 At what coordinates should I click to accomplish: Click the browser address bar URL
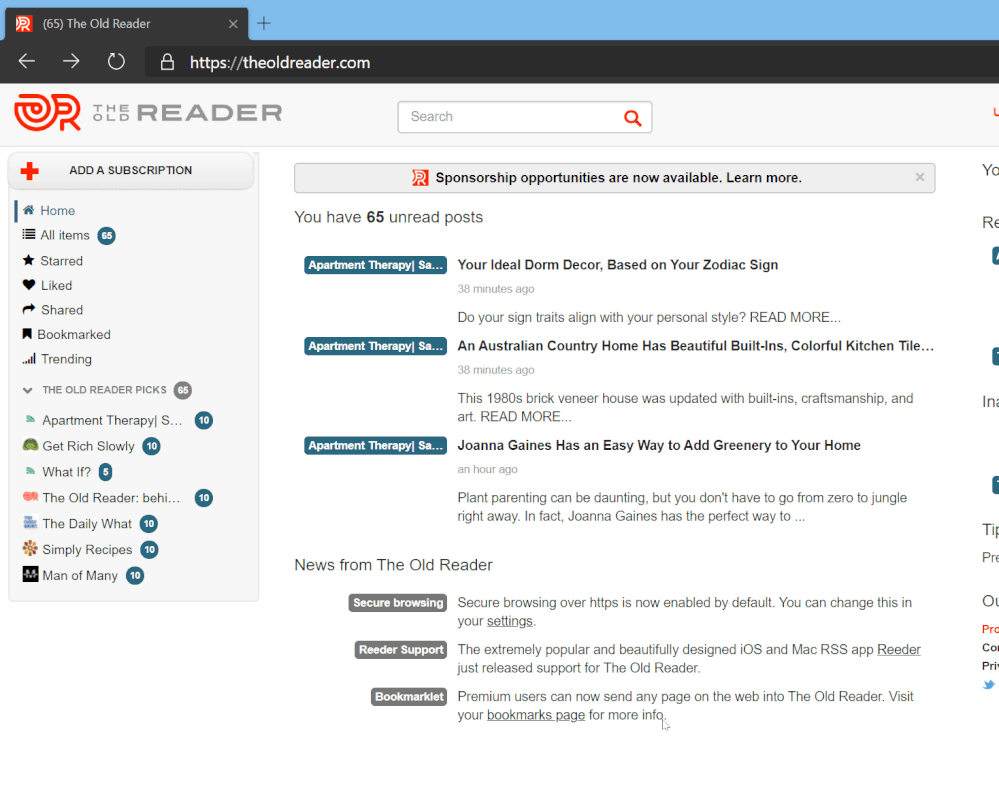[280, 62]
